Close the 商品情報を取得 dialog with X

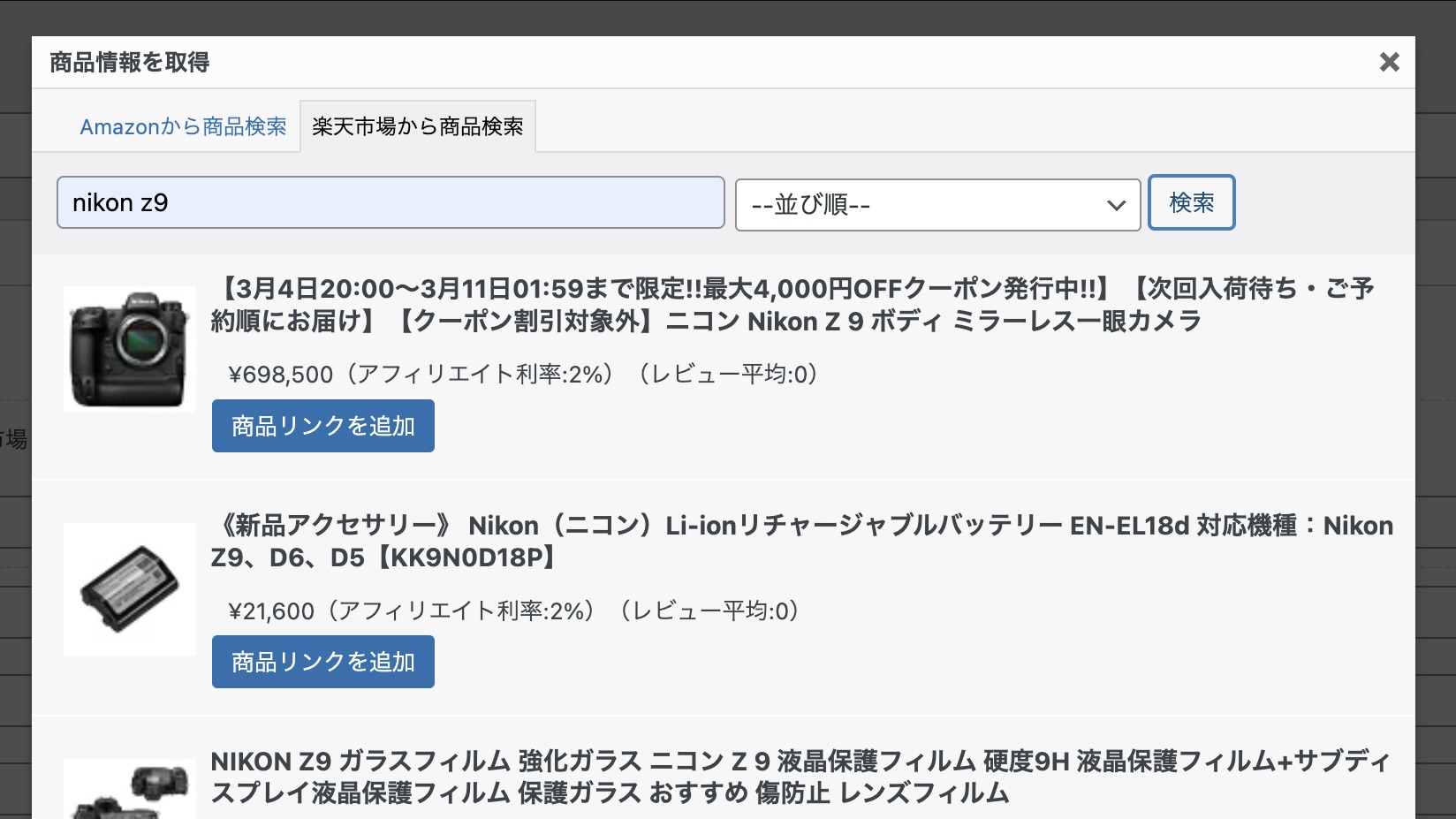pos(1389,62)
